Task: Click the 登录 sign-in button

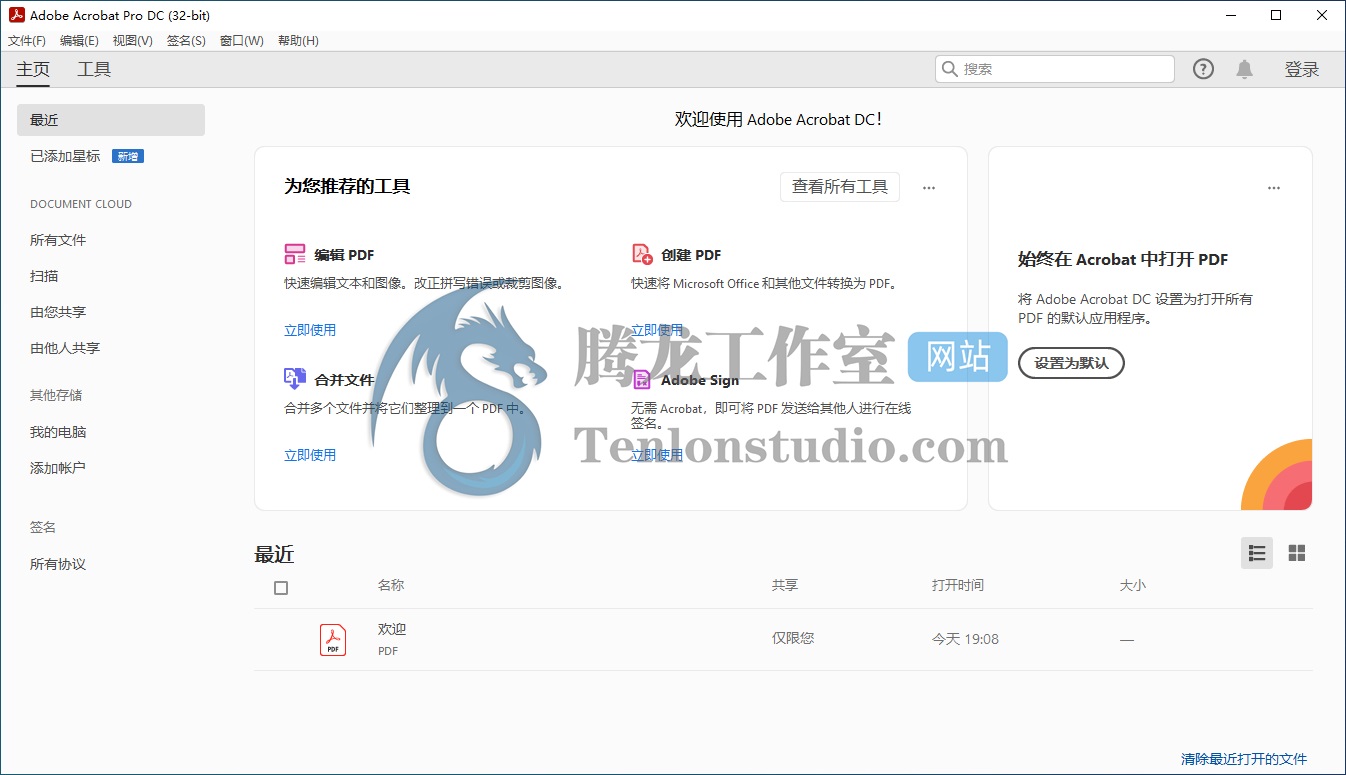Action: [1302, 69]
